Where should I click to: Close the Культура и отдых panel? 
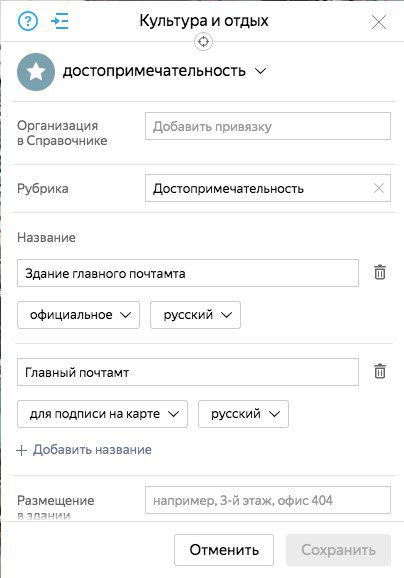tap(379, 22)
